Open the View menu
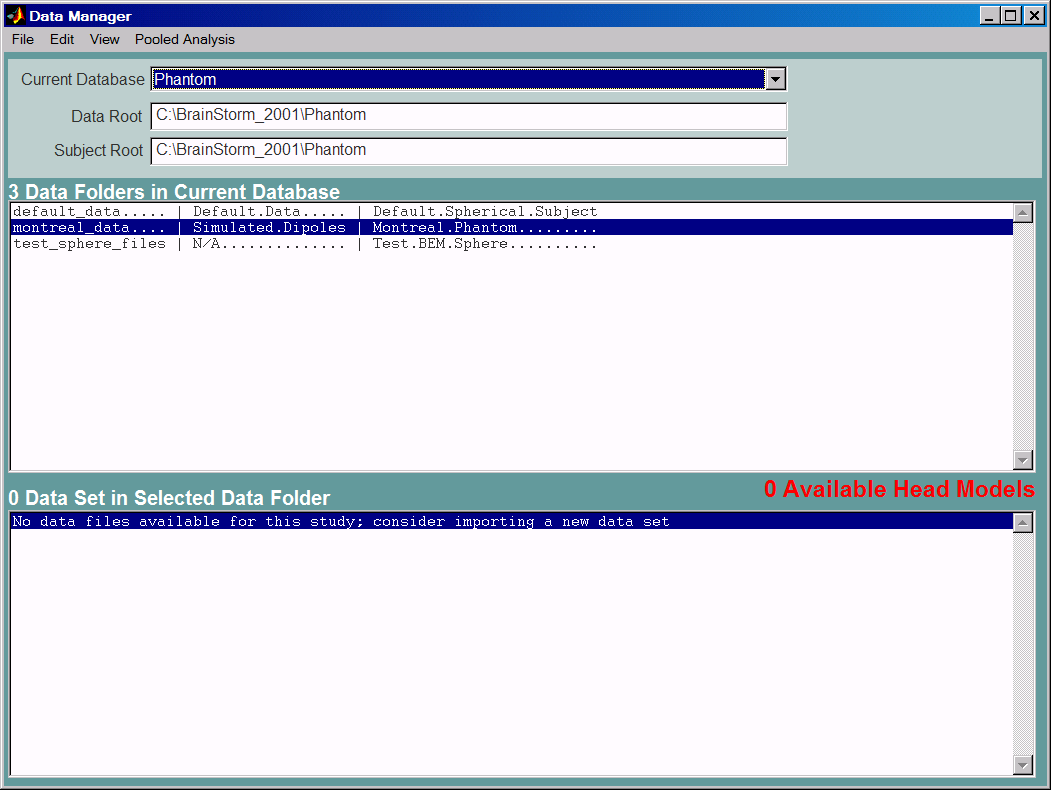The height and width of the screenshot is (790, 1051). (x=104, y=39)
